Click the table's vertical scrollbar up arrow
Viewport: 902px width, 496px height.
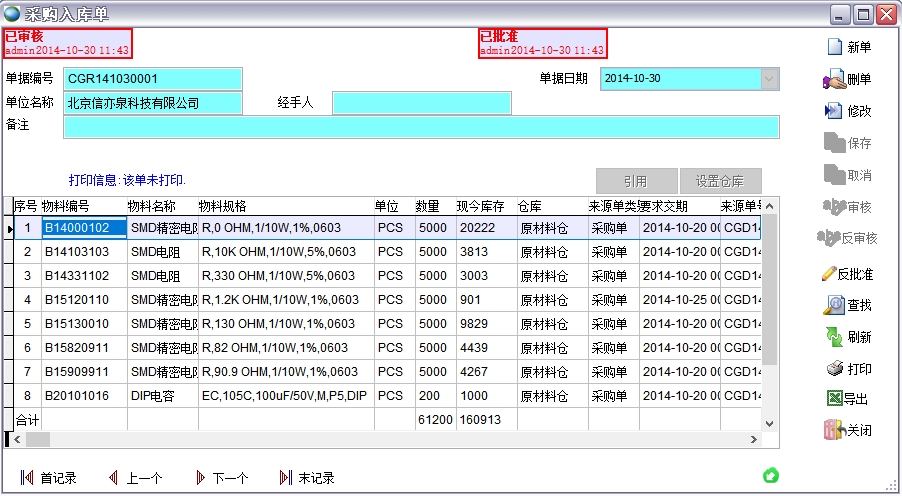[x=770, y=206]
